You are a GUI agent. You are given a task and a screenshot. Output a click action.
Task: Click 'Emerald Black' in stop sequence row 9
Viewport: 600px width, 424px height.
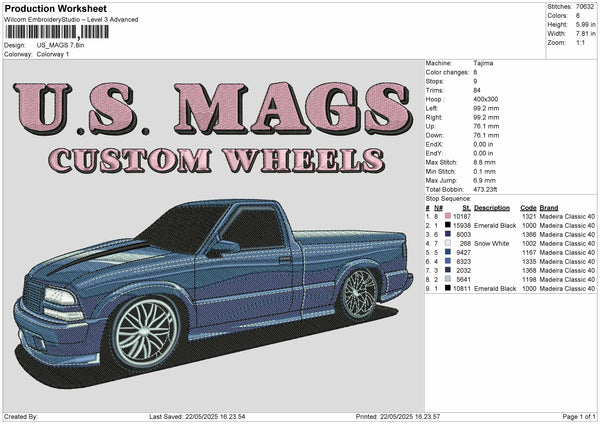[495, 288]
